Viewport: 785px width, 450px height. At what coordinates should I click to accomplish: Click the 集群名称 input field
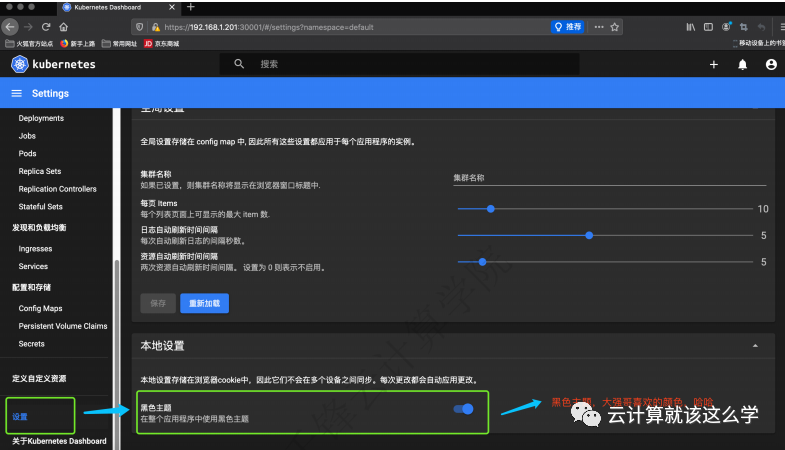(x=610, y=178)
